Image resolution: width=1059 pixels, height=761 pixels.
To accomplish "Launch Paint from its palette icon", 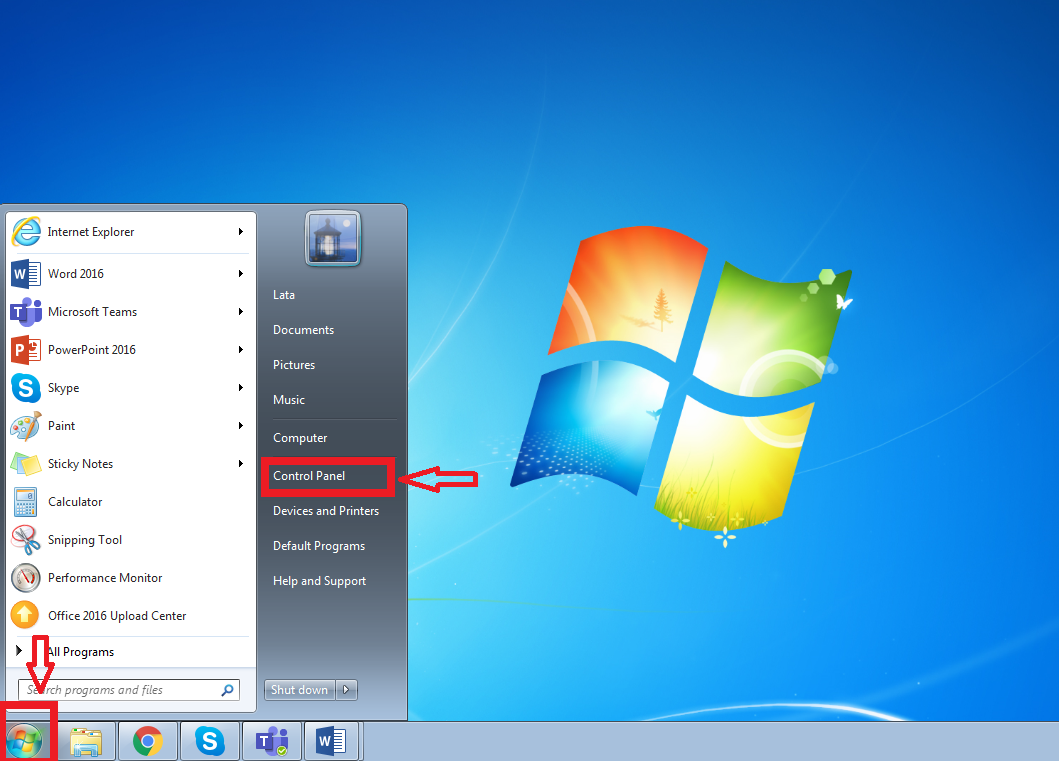I will point(26,426).
